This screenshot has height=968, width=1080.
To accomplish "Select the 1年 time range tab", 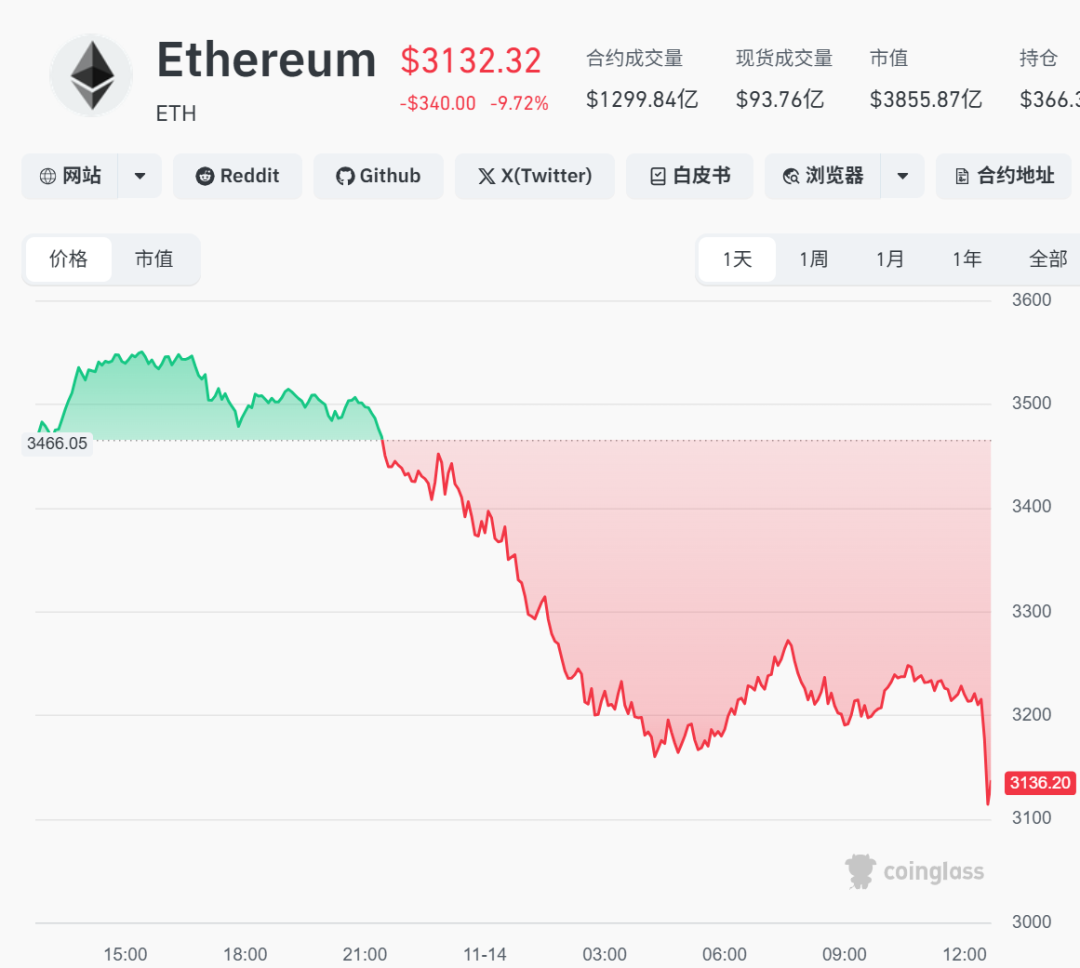I will (x=966, y=260).
